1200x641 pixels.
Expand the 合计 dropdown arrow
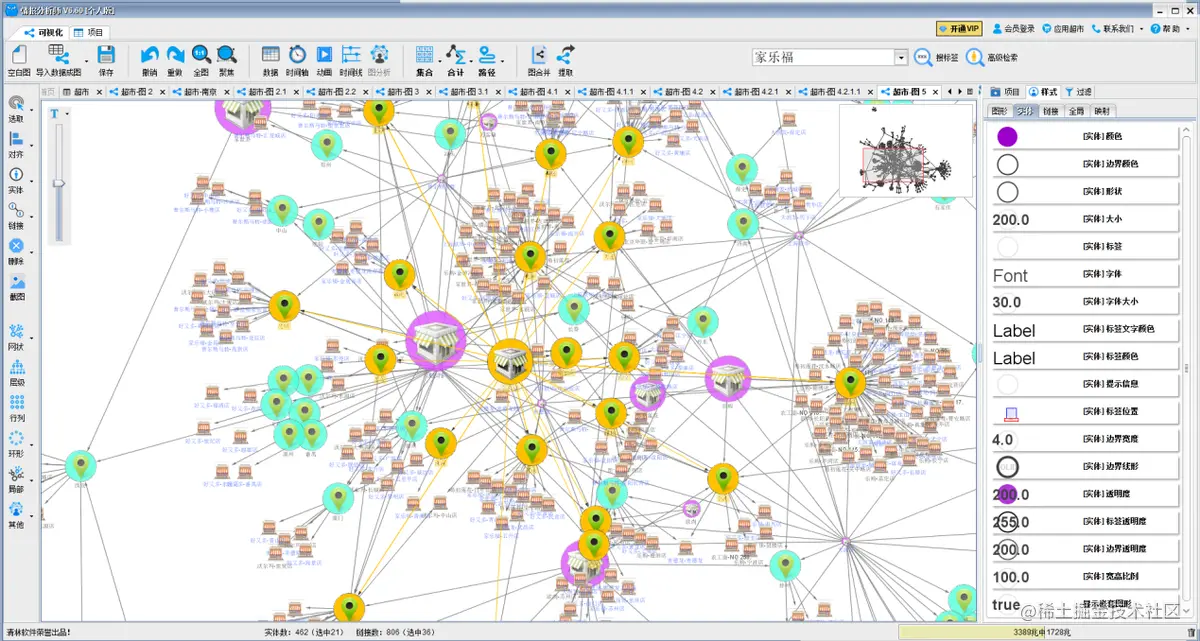point(472,60)
